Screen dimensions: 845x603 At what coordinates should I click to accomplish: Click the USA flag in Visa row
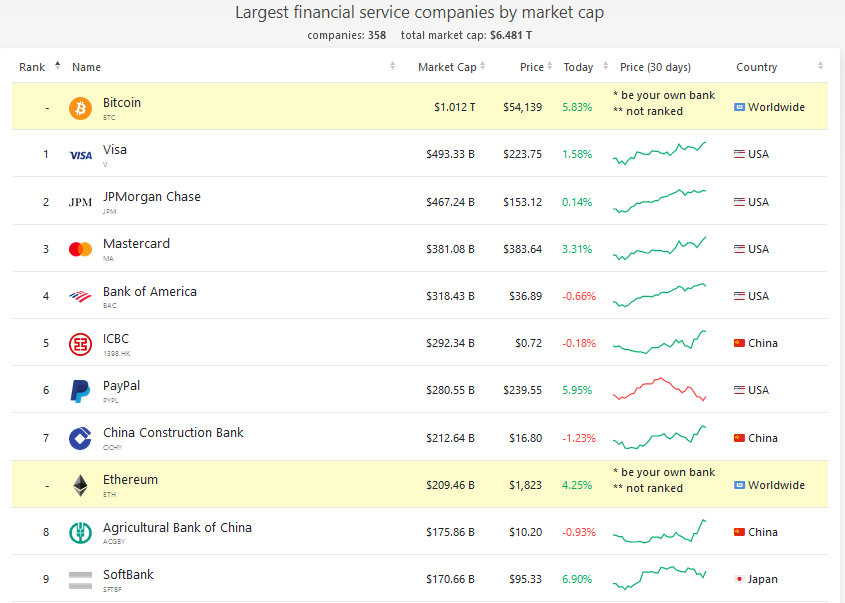click(739, 154)
